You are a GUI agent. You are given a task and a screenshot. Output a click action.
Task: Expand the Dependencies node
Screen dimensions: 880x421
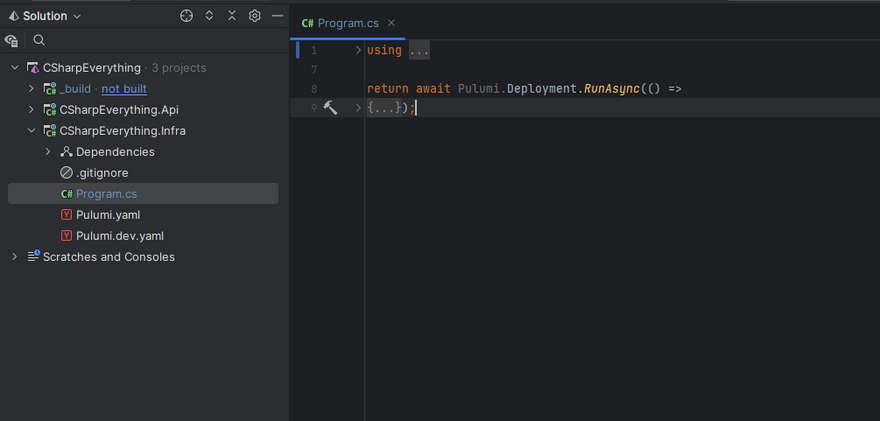pos(48,152)
